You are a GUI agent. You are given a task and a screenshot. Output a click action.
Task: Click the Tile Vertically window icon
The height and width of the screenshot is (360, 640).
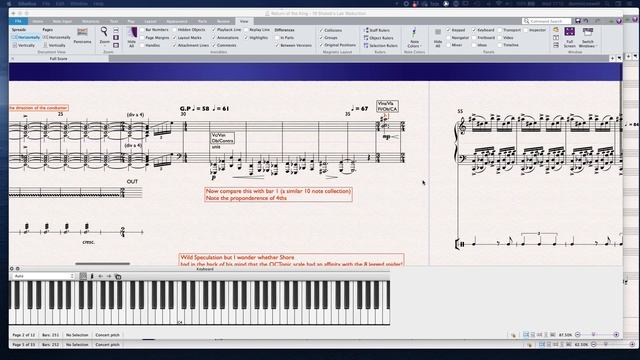(556, 38)
